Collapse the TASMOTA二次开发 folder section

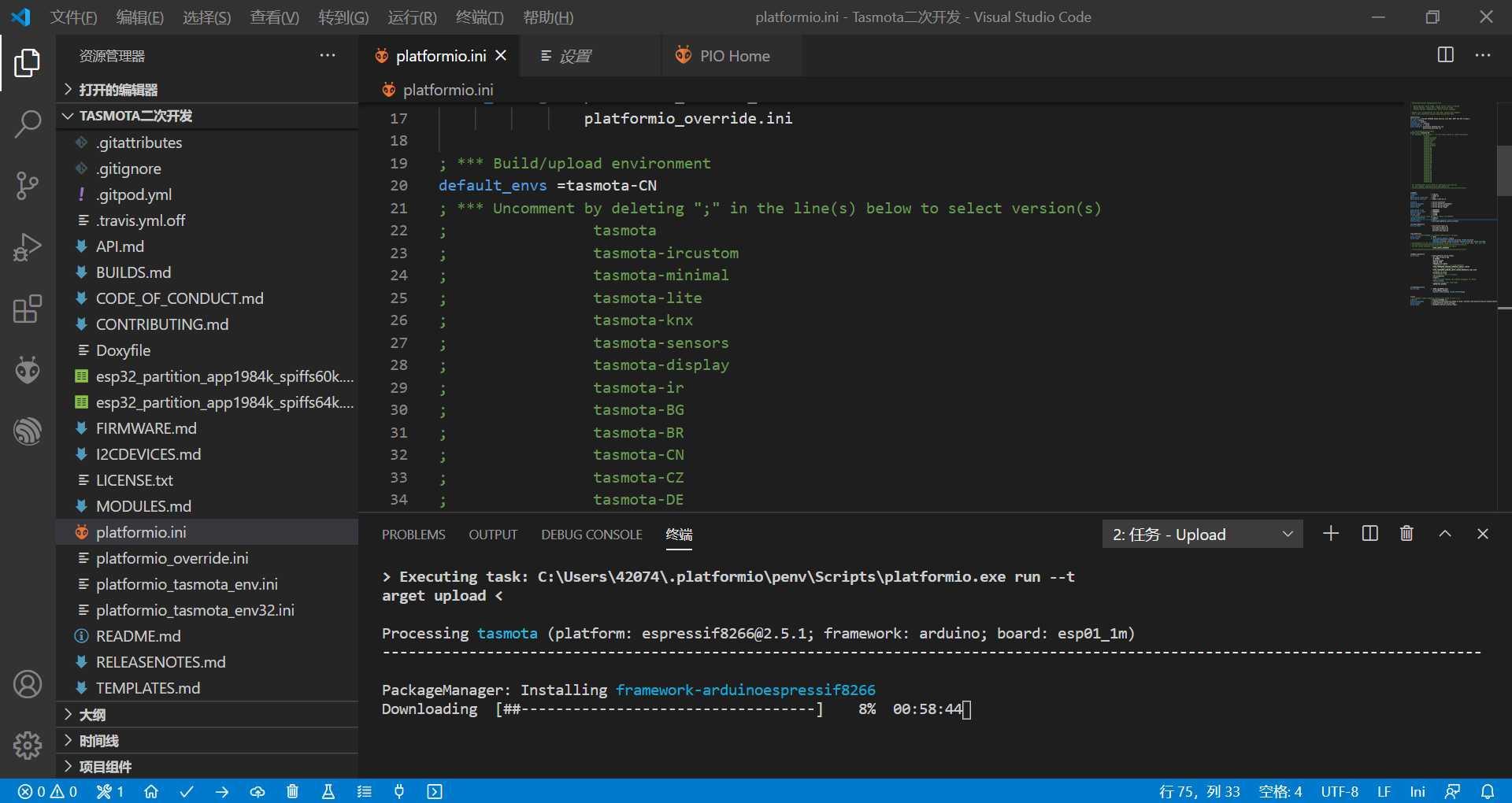coord(208,116)
